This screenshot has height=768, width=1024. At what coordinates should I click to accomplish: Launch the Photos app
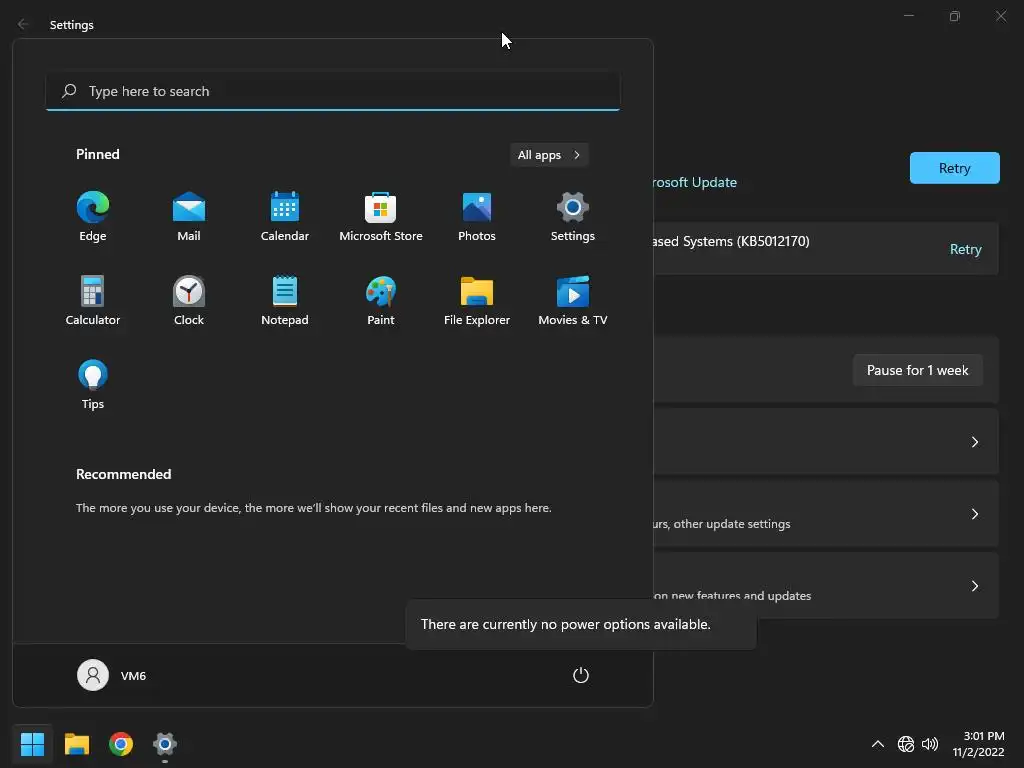477,216
